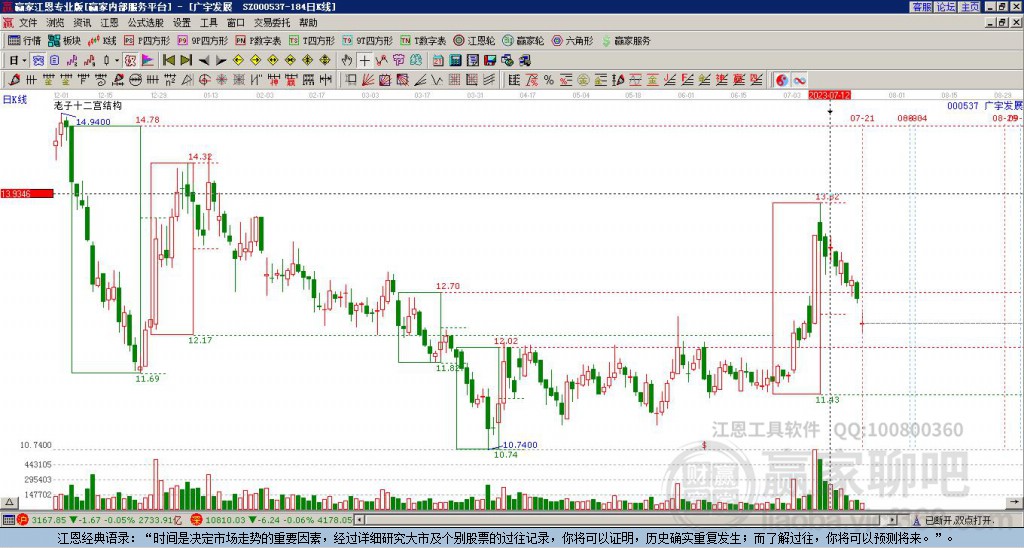
Task: Open the candlestick style dropdown arrow
Action: click(116, 61)
